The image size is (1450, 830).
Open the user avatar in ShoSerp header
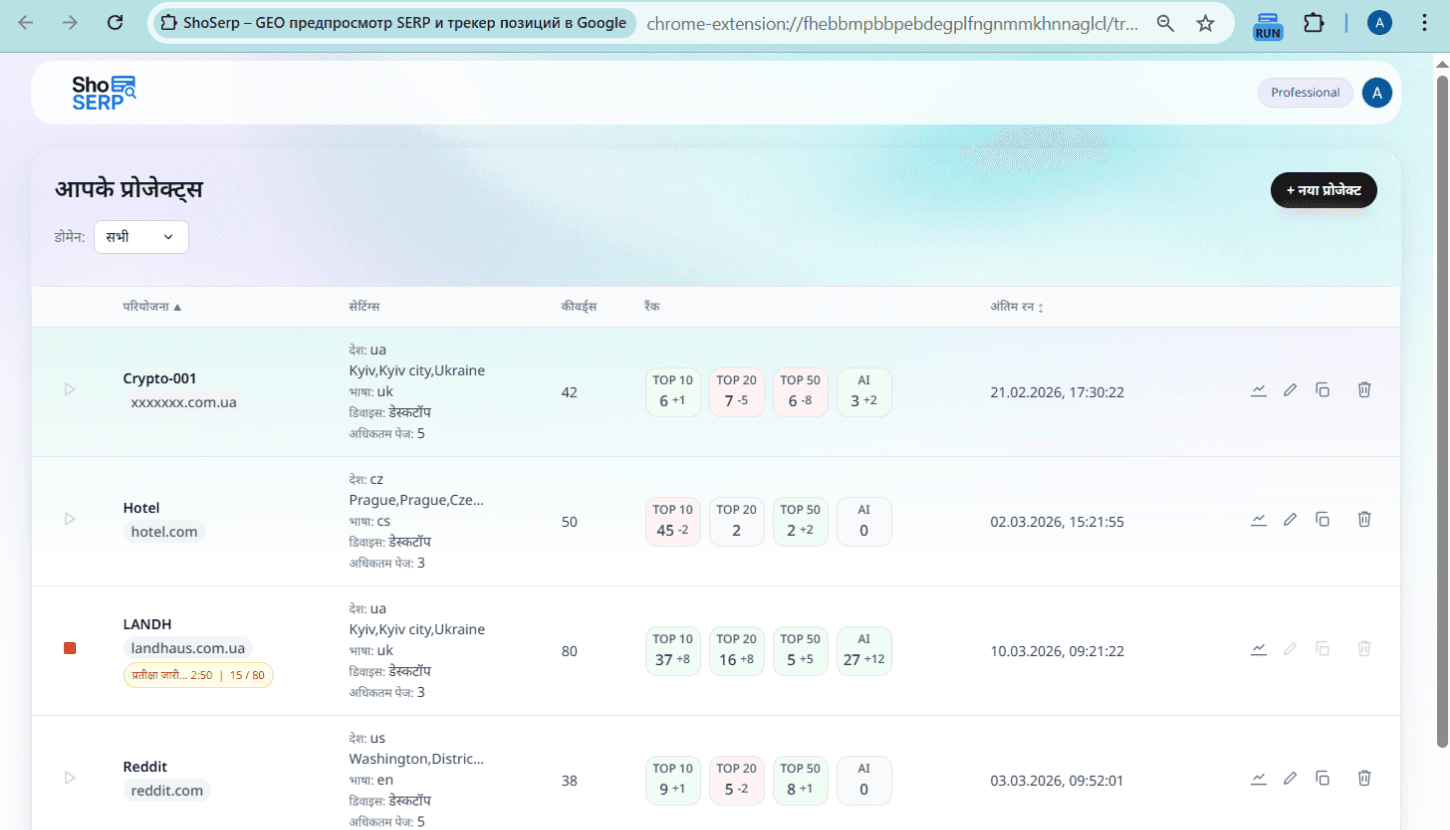[x=1377, y=93]
